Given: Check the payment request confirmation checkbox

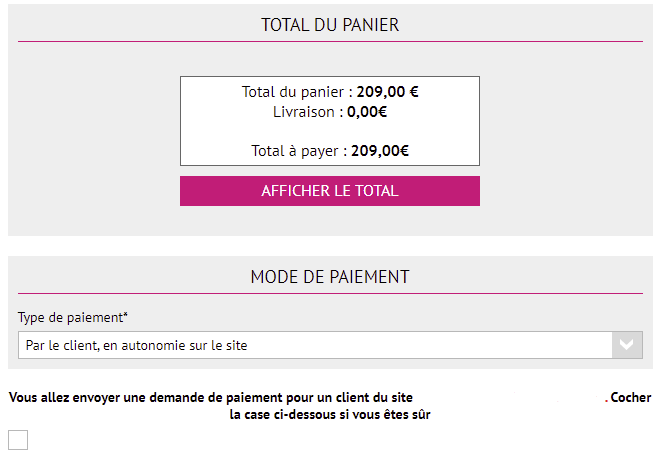Looking at the screenshot, I should pos(18,440).
